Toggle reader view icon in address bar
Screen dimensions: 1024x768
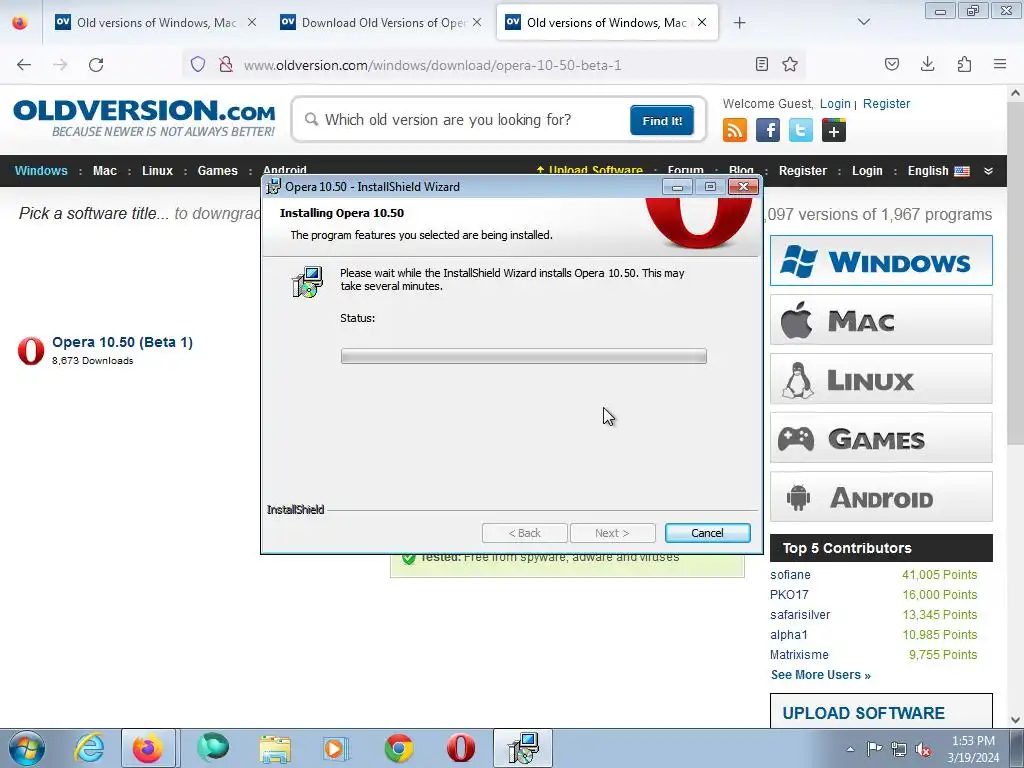761,64
